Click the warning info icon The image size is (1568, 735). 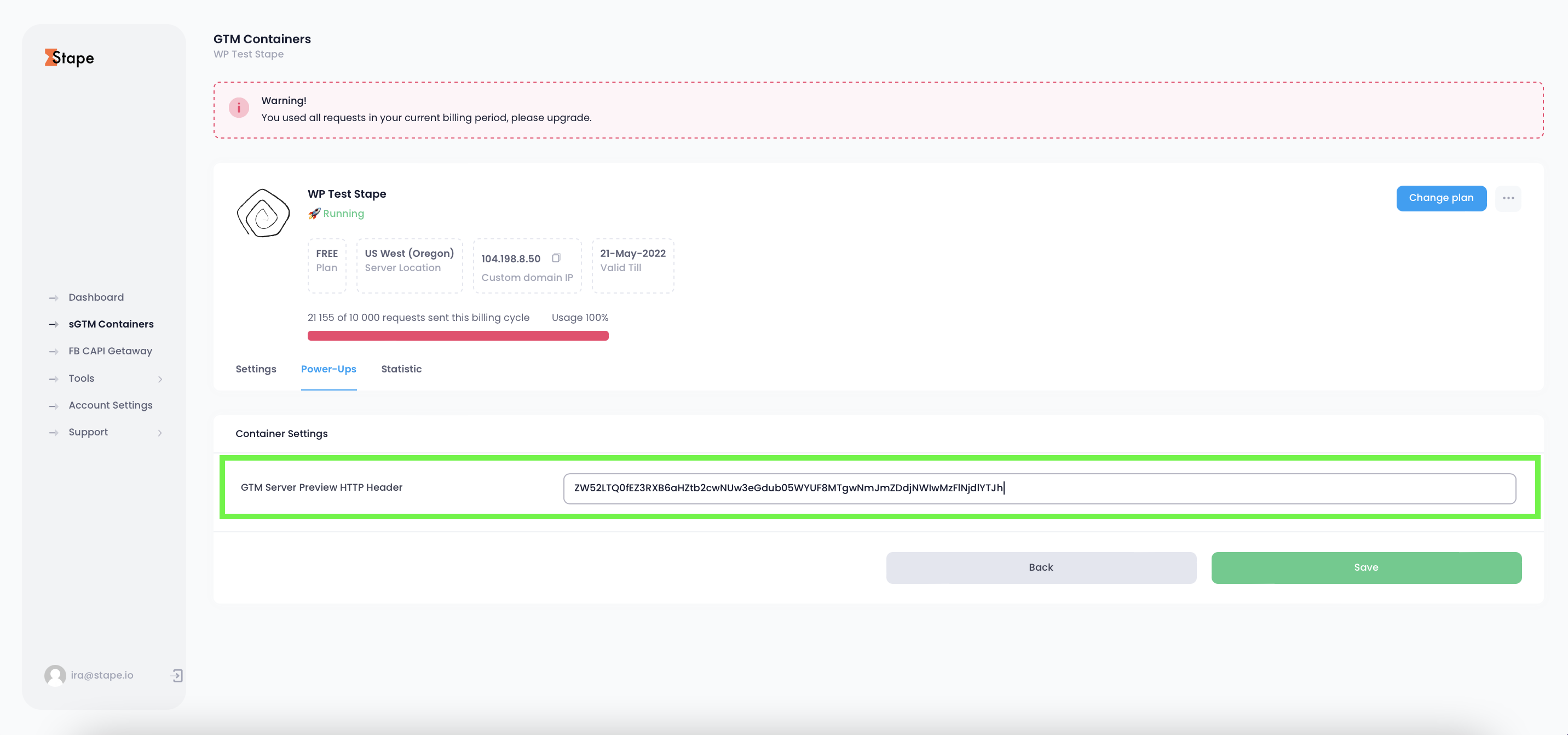[x=239, y=108]
